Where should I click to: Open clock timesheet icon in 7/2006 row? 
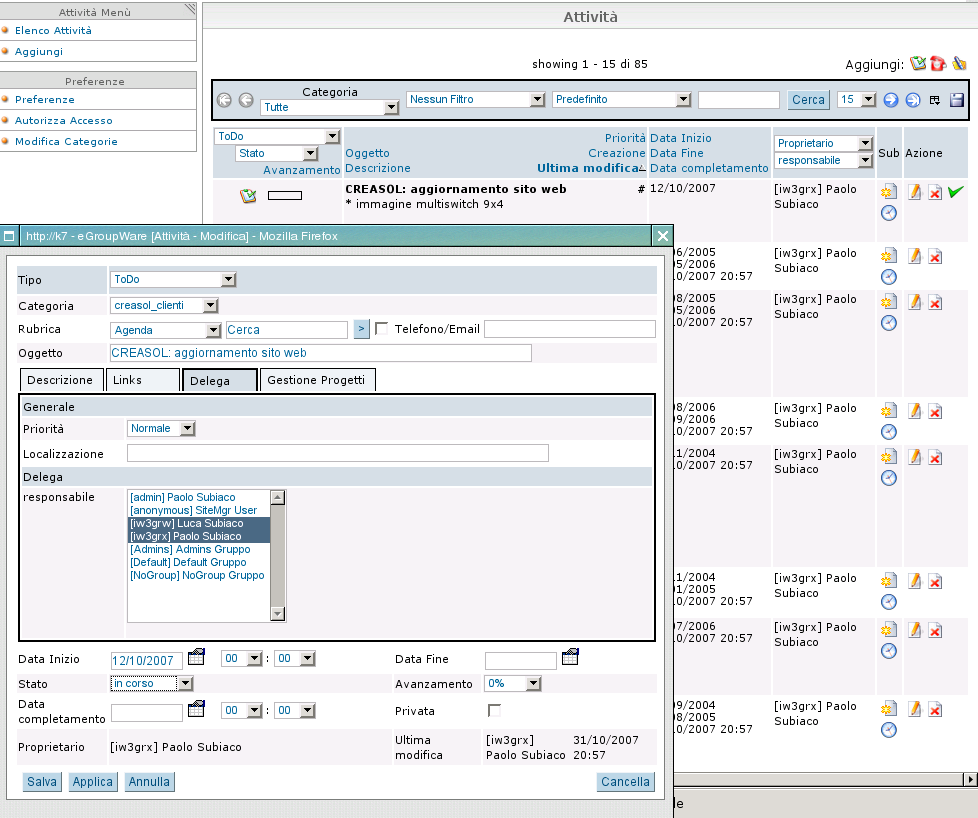tap(889, 651)
